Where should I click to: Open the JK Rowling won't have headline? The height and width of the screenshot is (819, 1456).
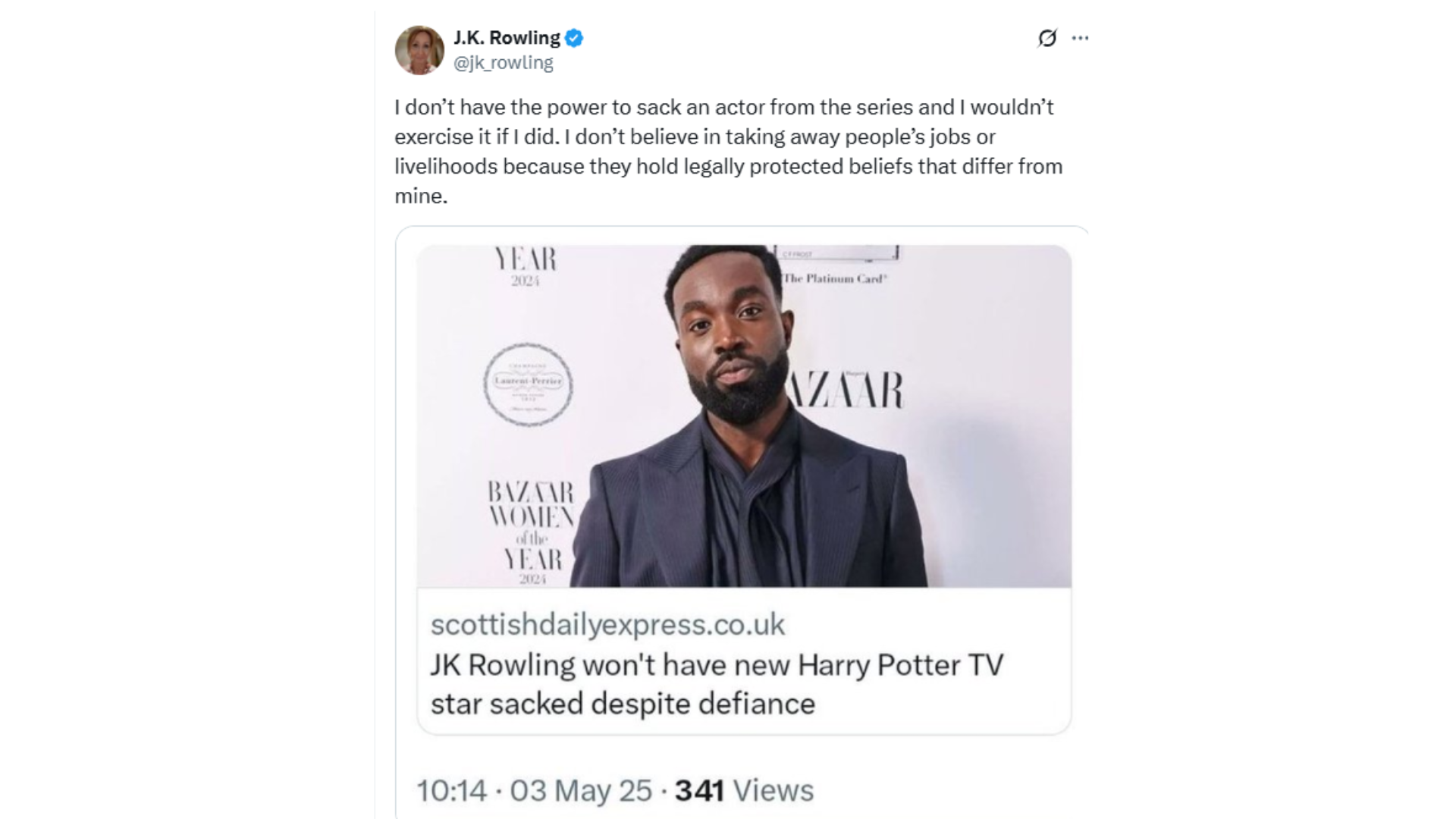pos(717,684)
